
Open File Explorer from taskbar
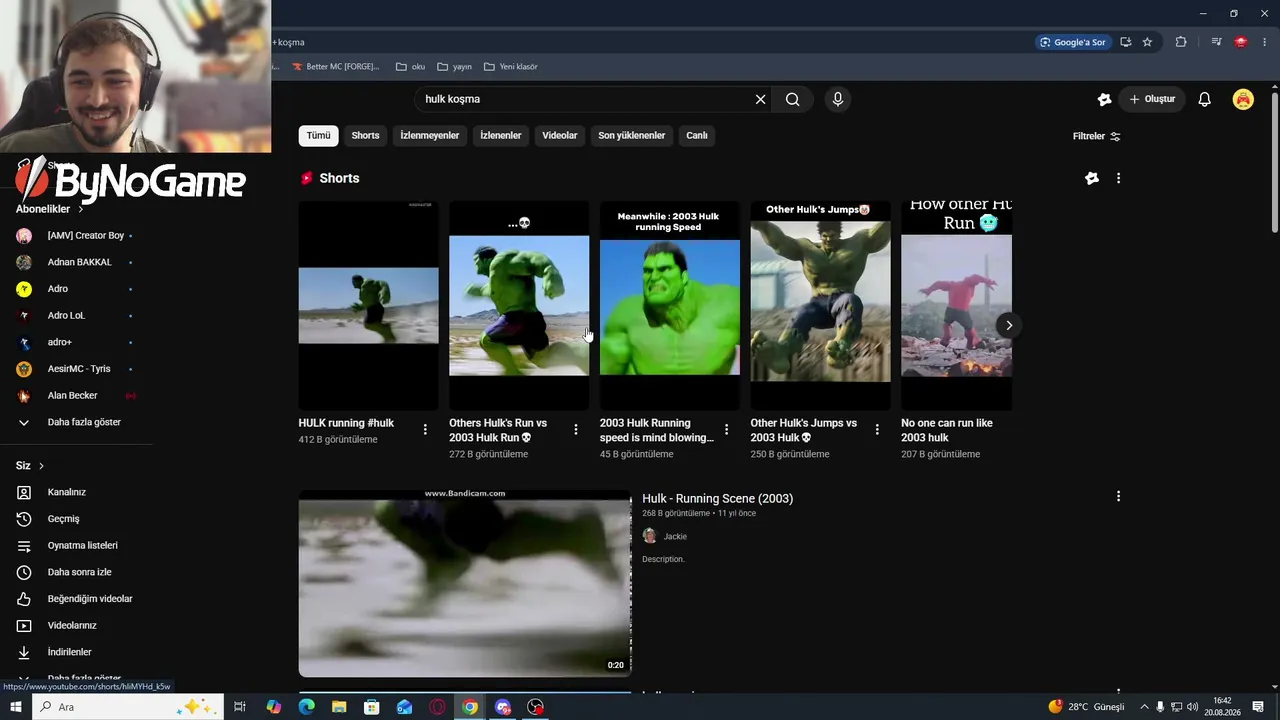point(339,707)
